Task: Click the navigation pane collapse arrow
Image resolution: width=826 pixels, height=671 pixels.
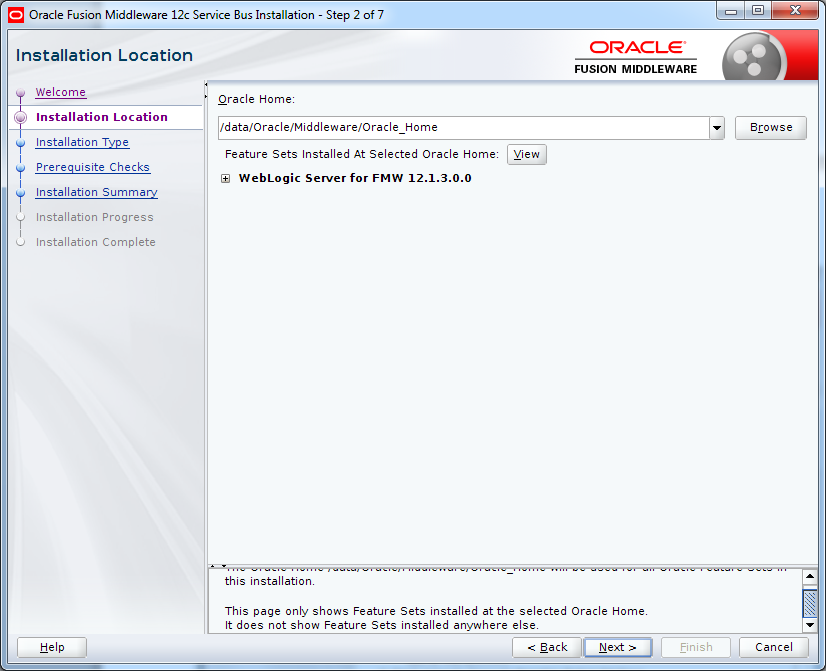Action: pyautogui.click(x=206, y=90)
